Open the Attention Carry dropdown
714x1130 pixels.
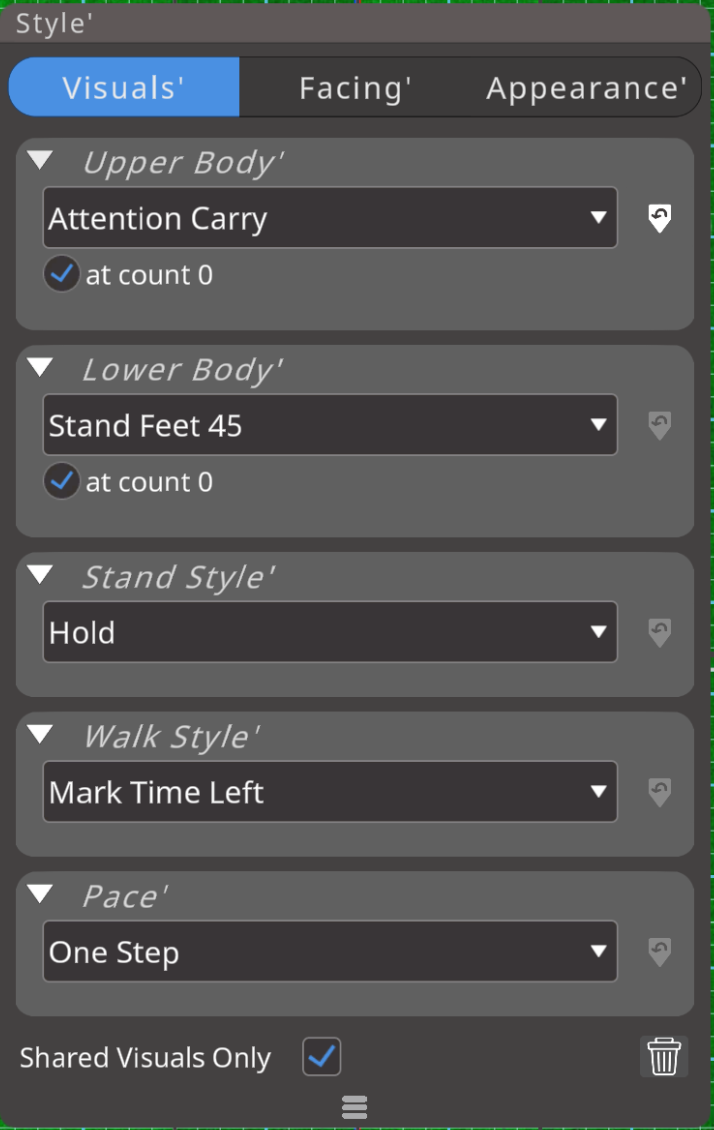coord(330,218)
